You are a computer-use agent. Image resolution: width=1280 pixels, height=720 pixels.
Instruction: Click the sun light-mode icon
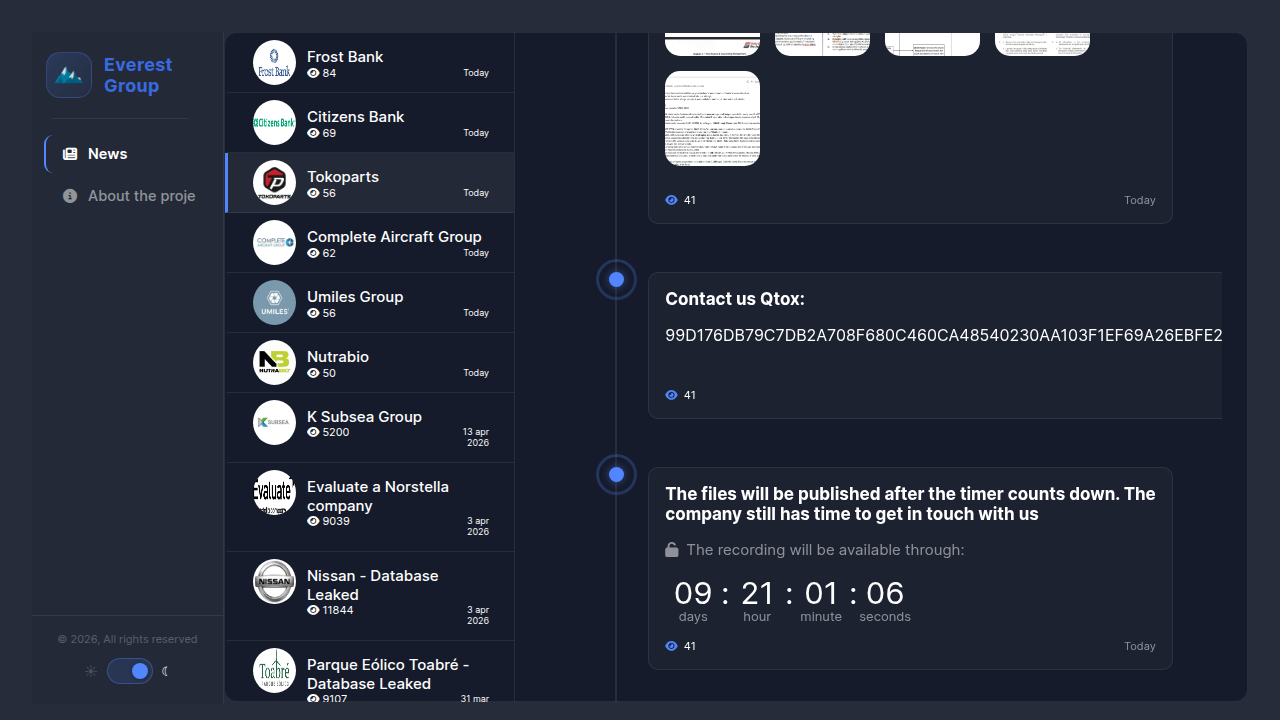91,671
